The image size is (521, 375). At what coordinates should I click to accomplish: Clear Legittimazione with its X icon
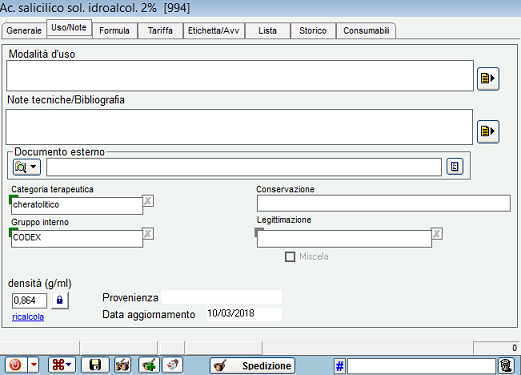437,234
